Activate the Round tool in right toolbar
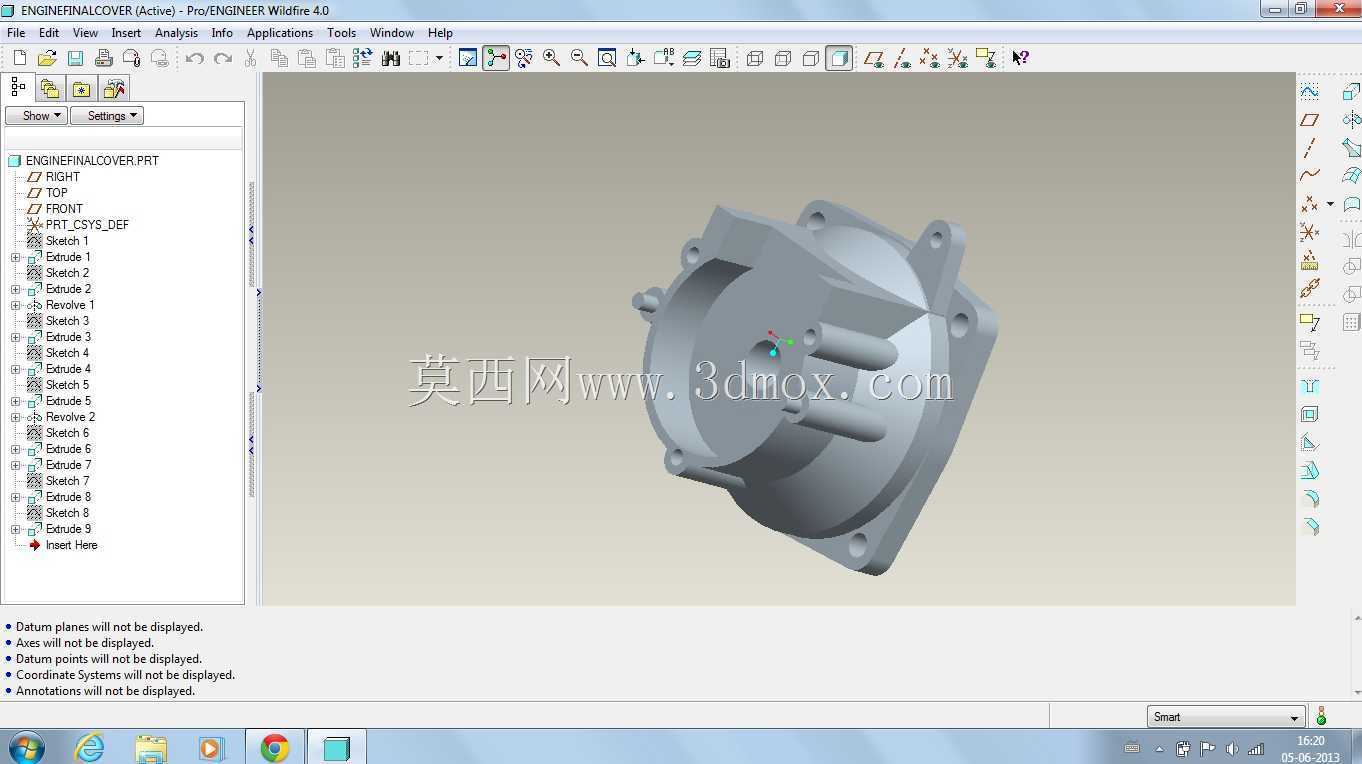Screen dimensions: 1362x764 [x=1310, y=498]
